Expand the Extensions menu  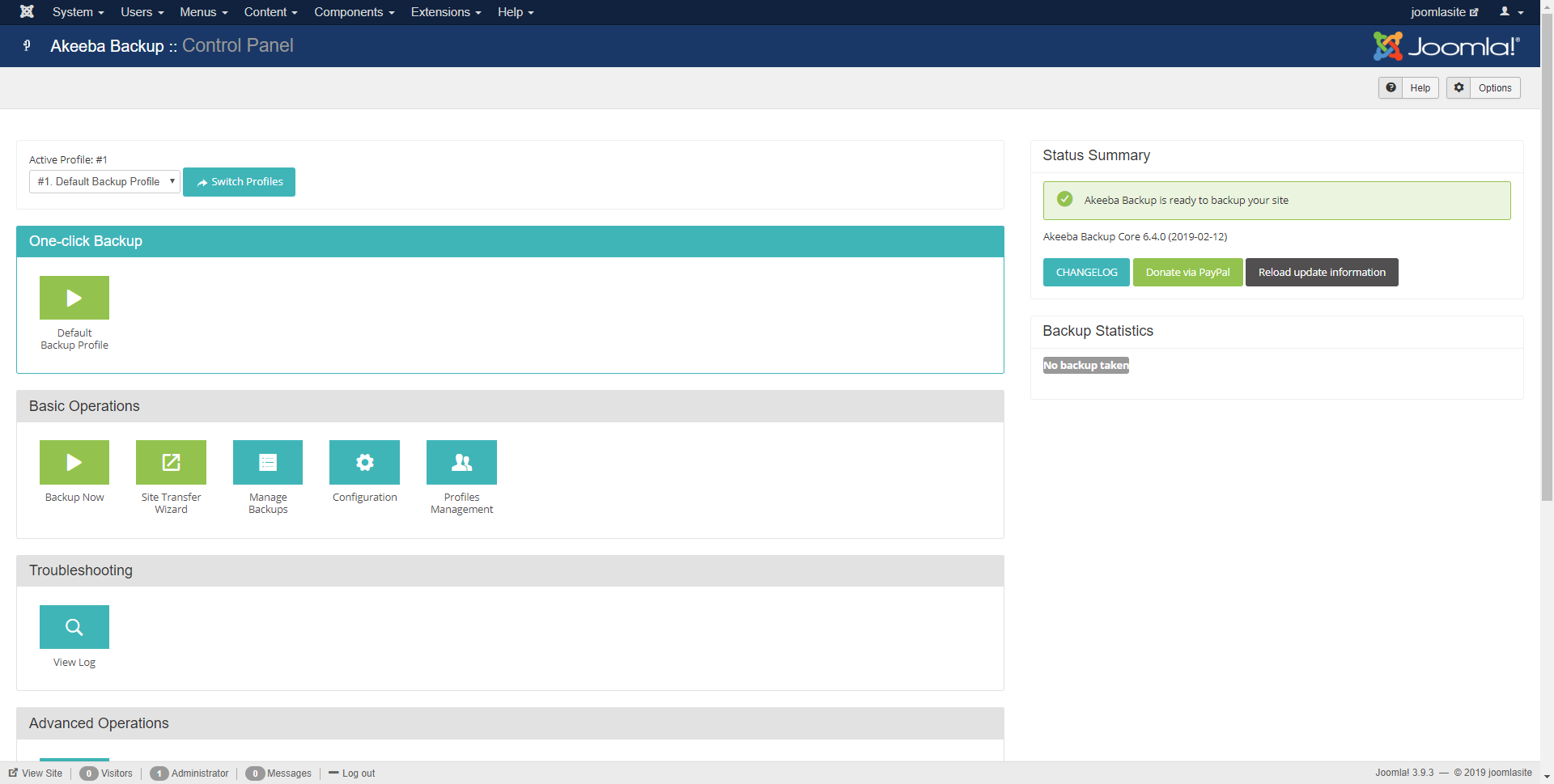click(445, 12)
